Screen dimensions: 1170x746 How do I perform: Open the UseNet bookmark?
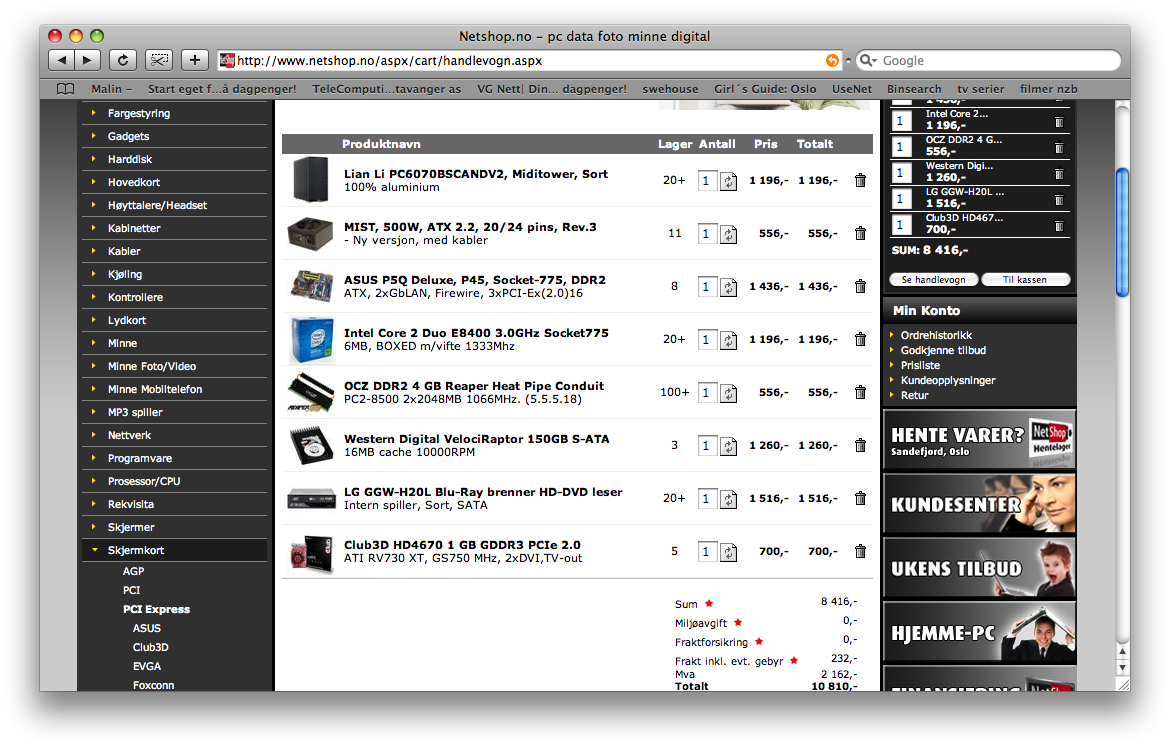pos(851,89)
